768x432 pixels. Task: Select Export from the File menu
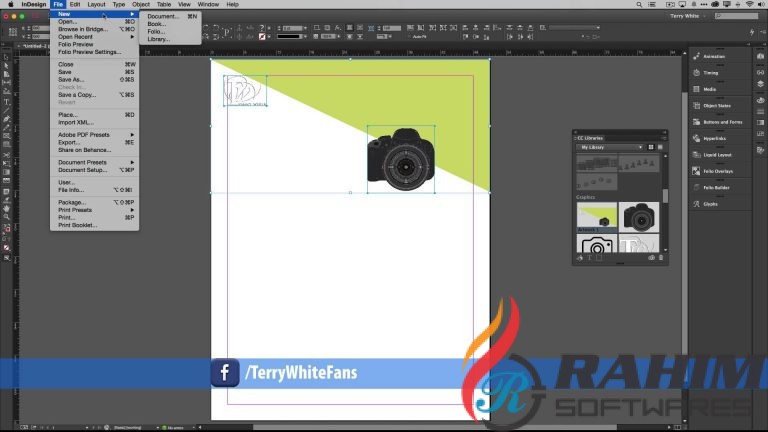coord(70,142)
